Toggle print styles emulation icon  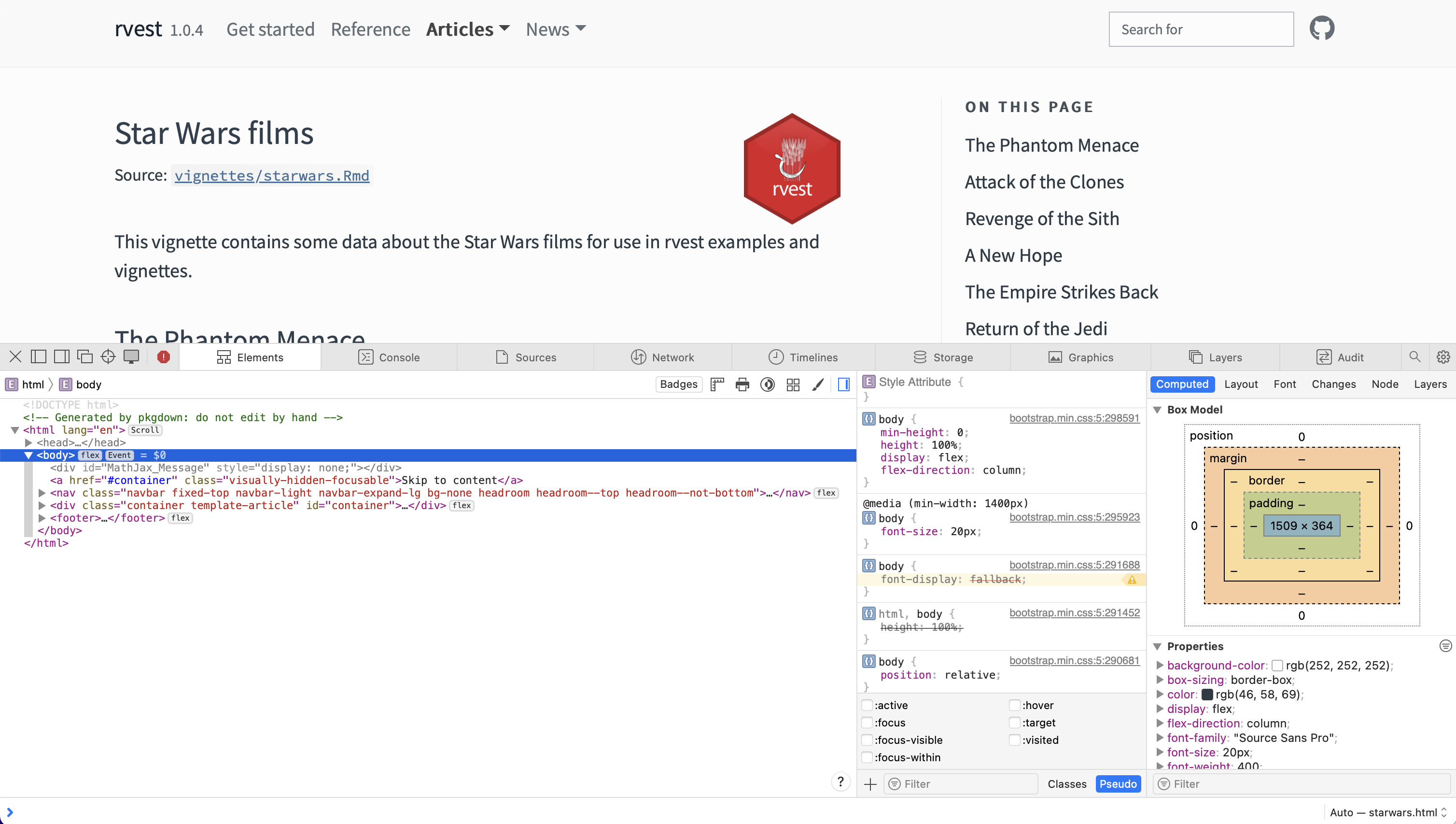tap(742, 384)
